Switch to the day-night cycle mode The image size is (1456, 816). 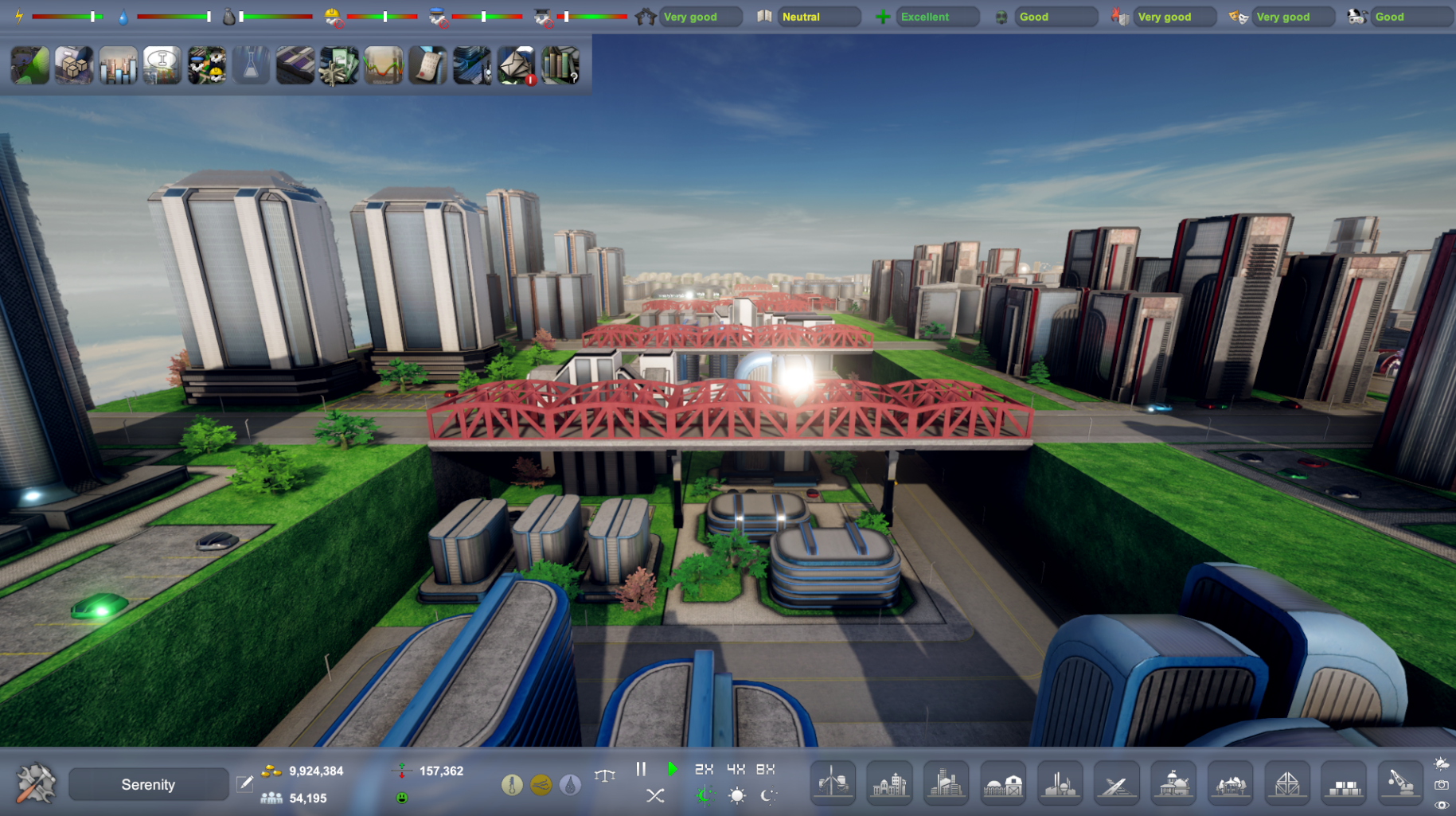coord(705,795)
